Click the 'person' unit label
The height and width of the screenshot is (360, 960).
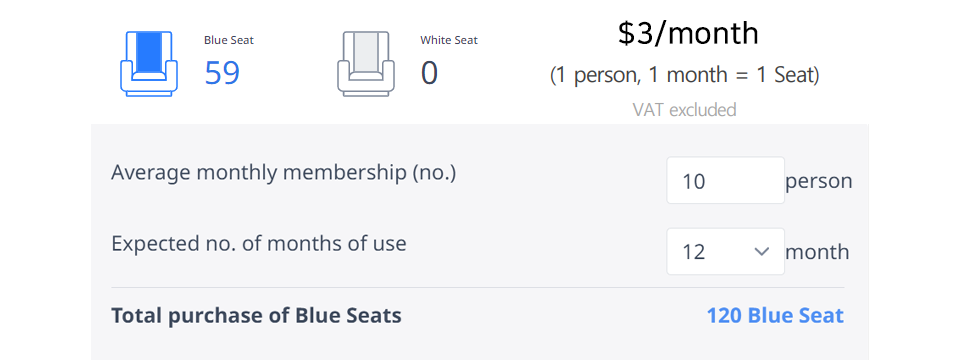[819, 181]
